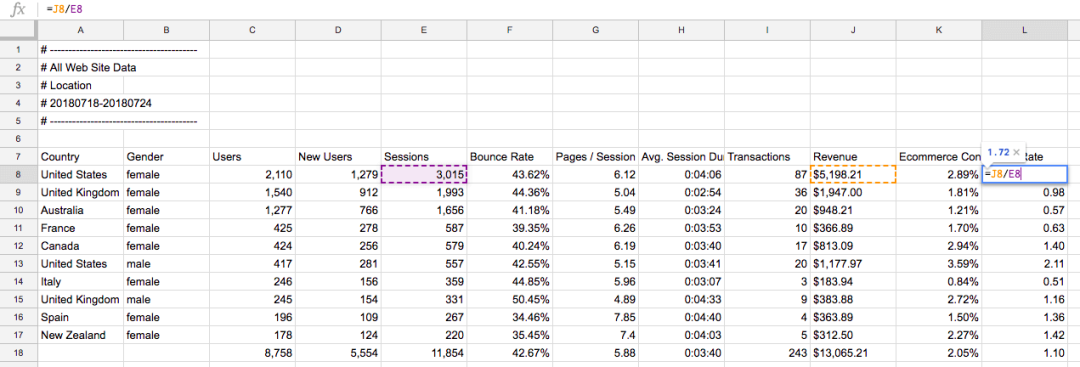Screen dimensions: 1080x367
Task: Select column H header
Action: coord(681,30)
